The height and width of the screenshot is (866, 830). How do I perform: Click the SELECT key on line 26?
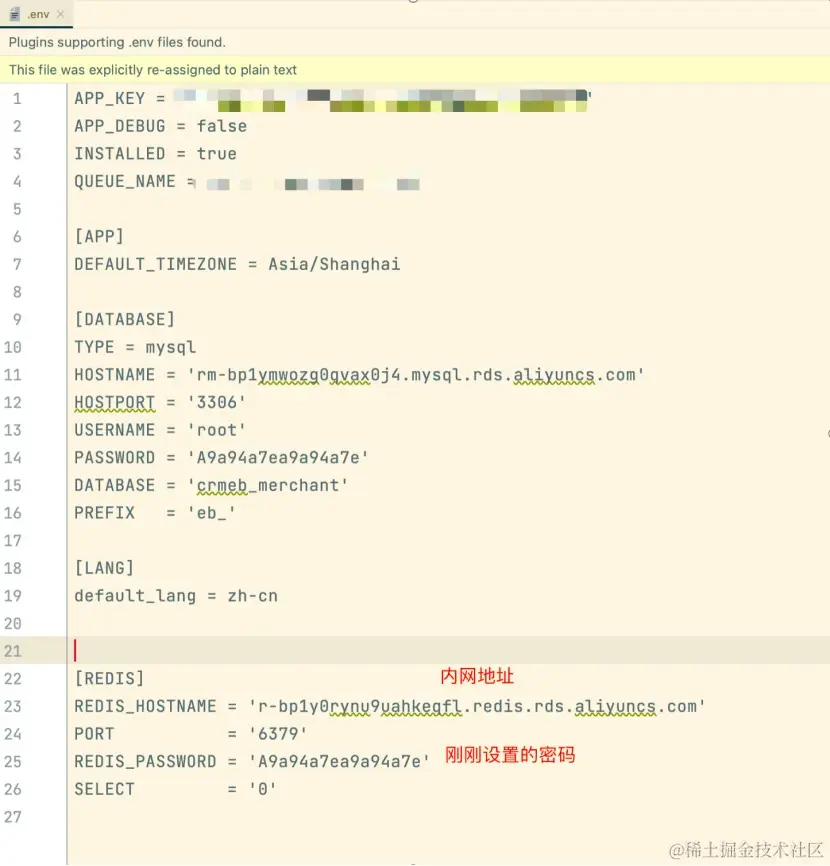[x=104, y=789]
